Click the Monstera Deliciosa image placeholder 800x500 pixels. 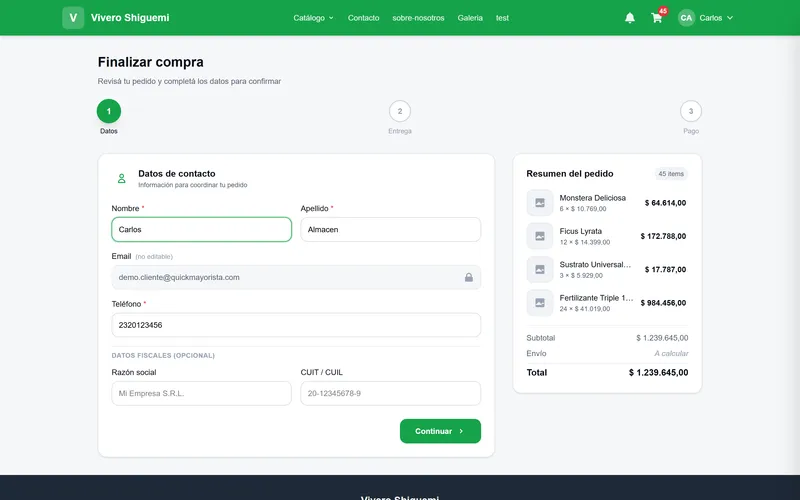click(540, 203)
